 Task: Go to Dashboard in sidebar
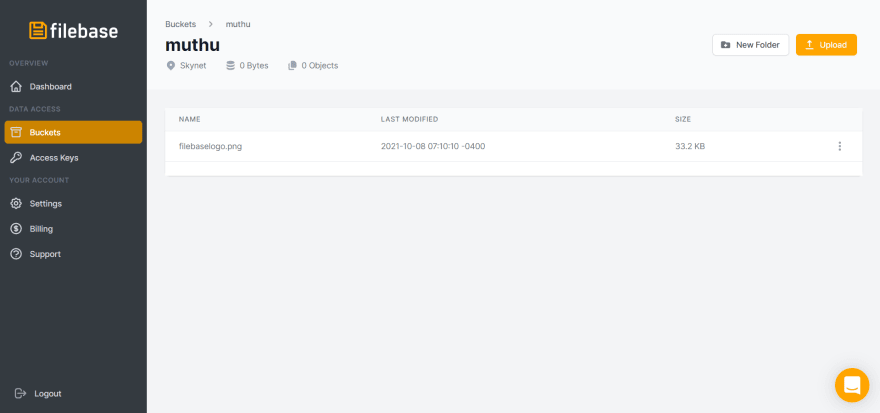coord(73,86)
